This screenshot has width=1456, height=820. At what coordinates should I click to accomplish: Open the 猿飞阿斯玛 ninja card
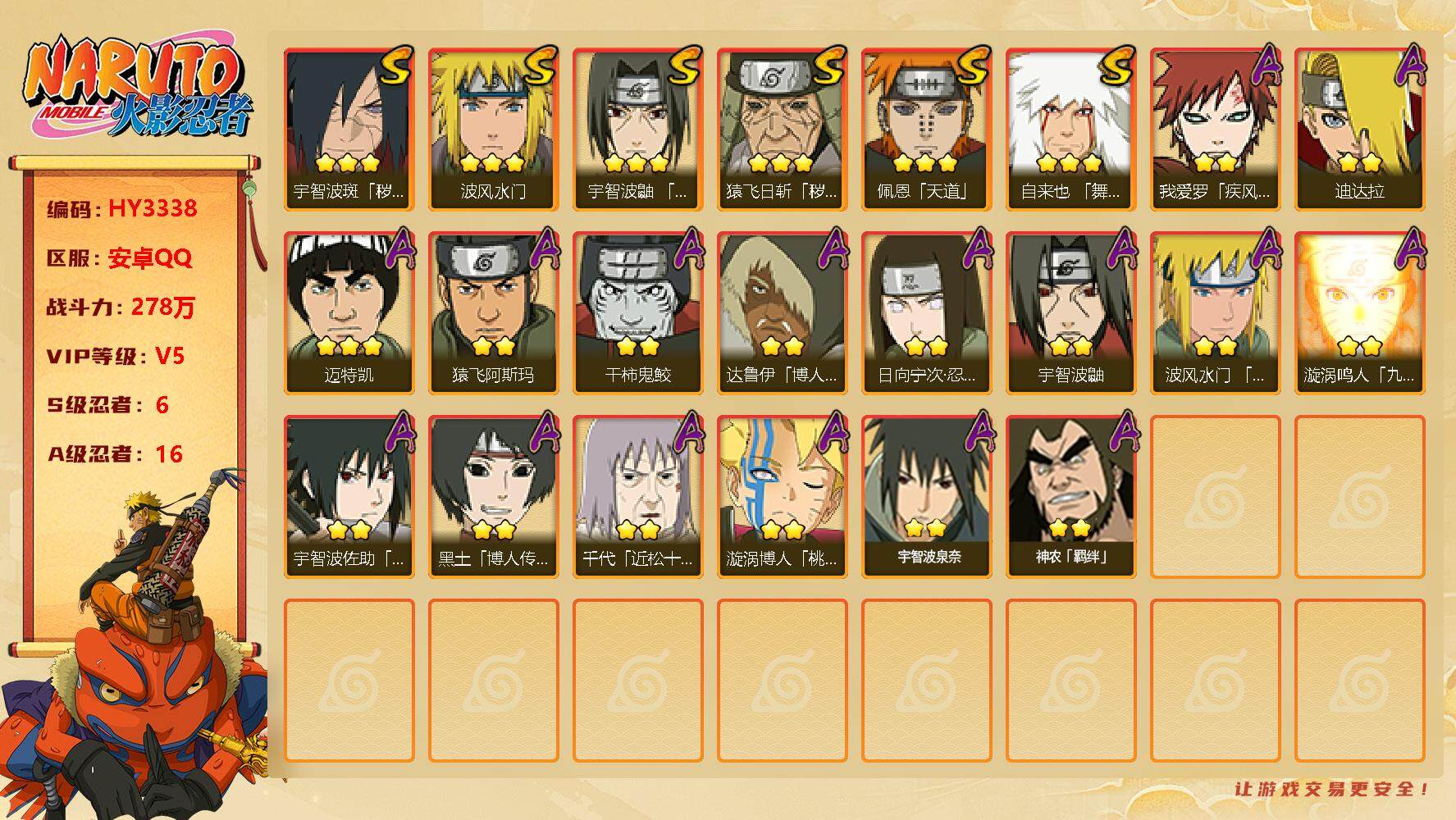click(x=493, y=312)
